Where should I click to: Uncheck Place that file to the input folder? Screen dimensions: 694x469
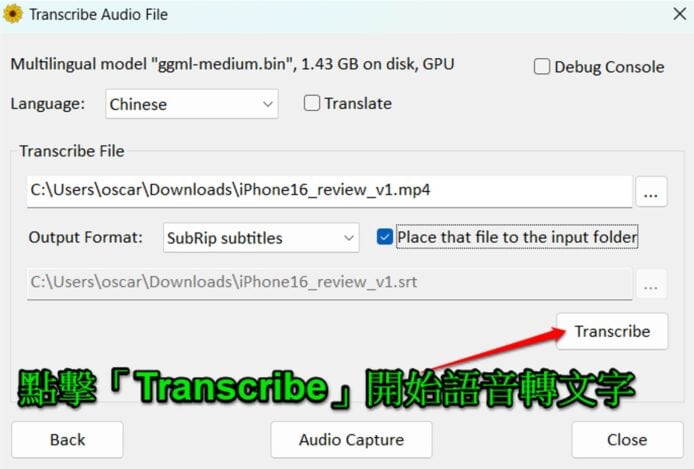tap(385, 237)
